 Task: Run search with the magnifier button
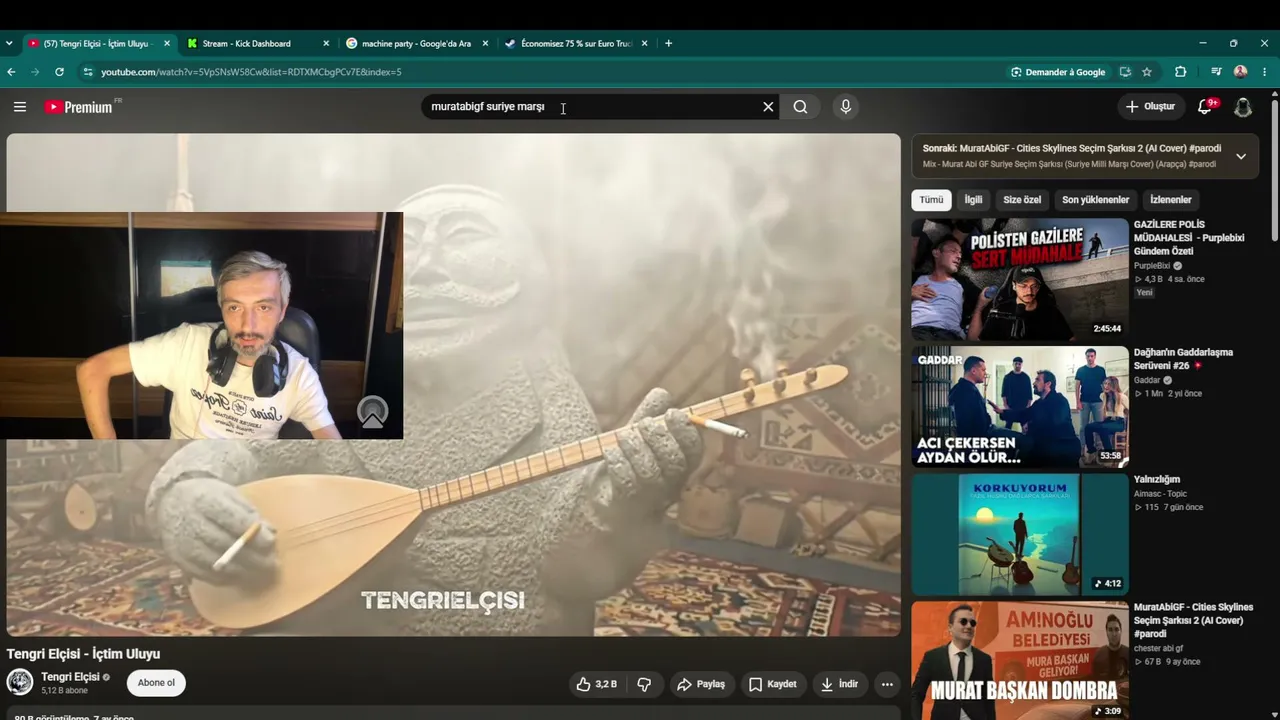800,107
